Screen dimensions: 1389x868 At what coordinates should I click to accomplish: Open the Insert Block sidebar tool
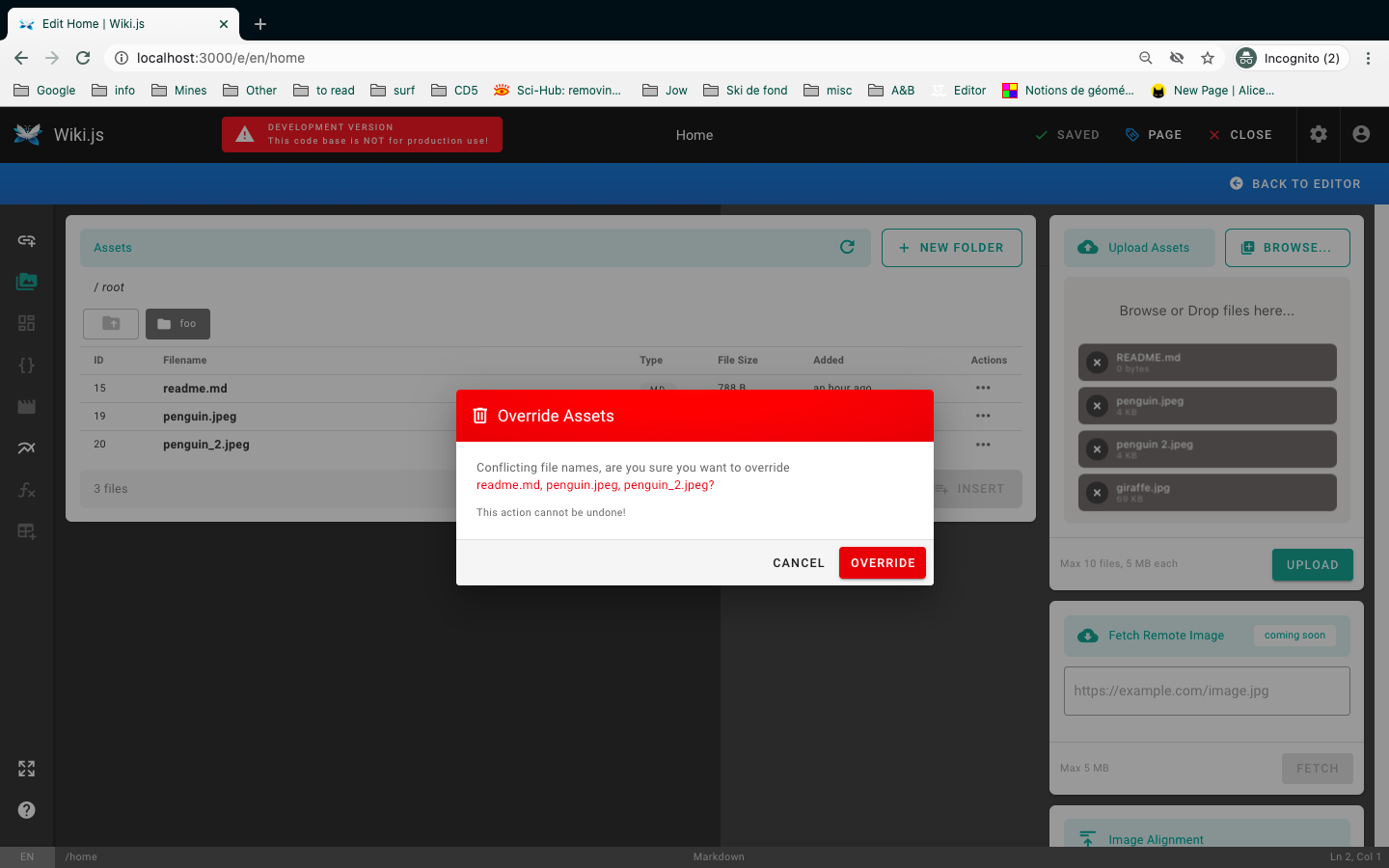[x=27, y=323]
